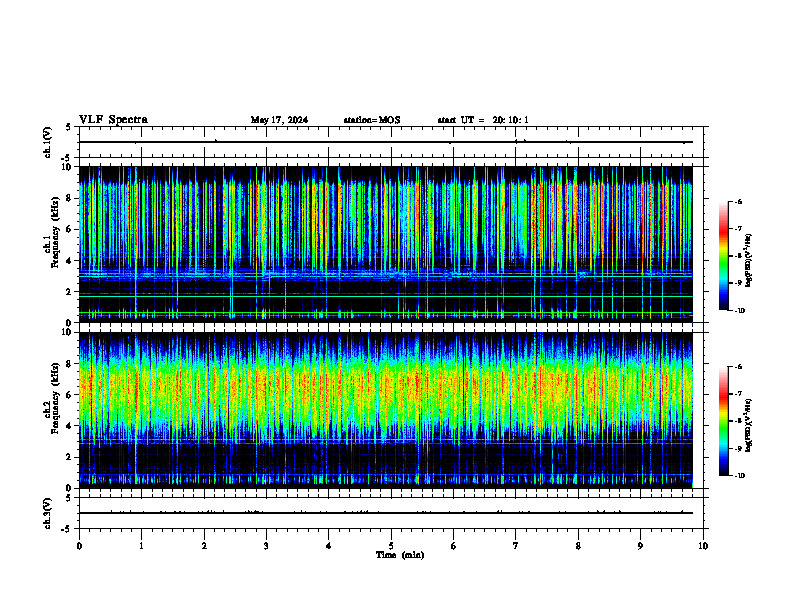Click the "-6" label on ch.1 colorbar
Screen dimensions: 792x612
pyautogui.click(x=738, y=201)
